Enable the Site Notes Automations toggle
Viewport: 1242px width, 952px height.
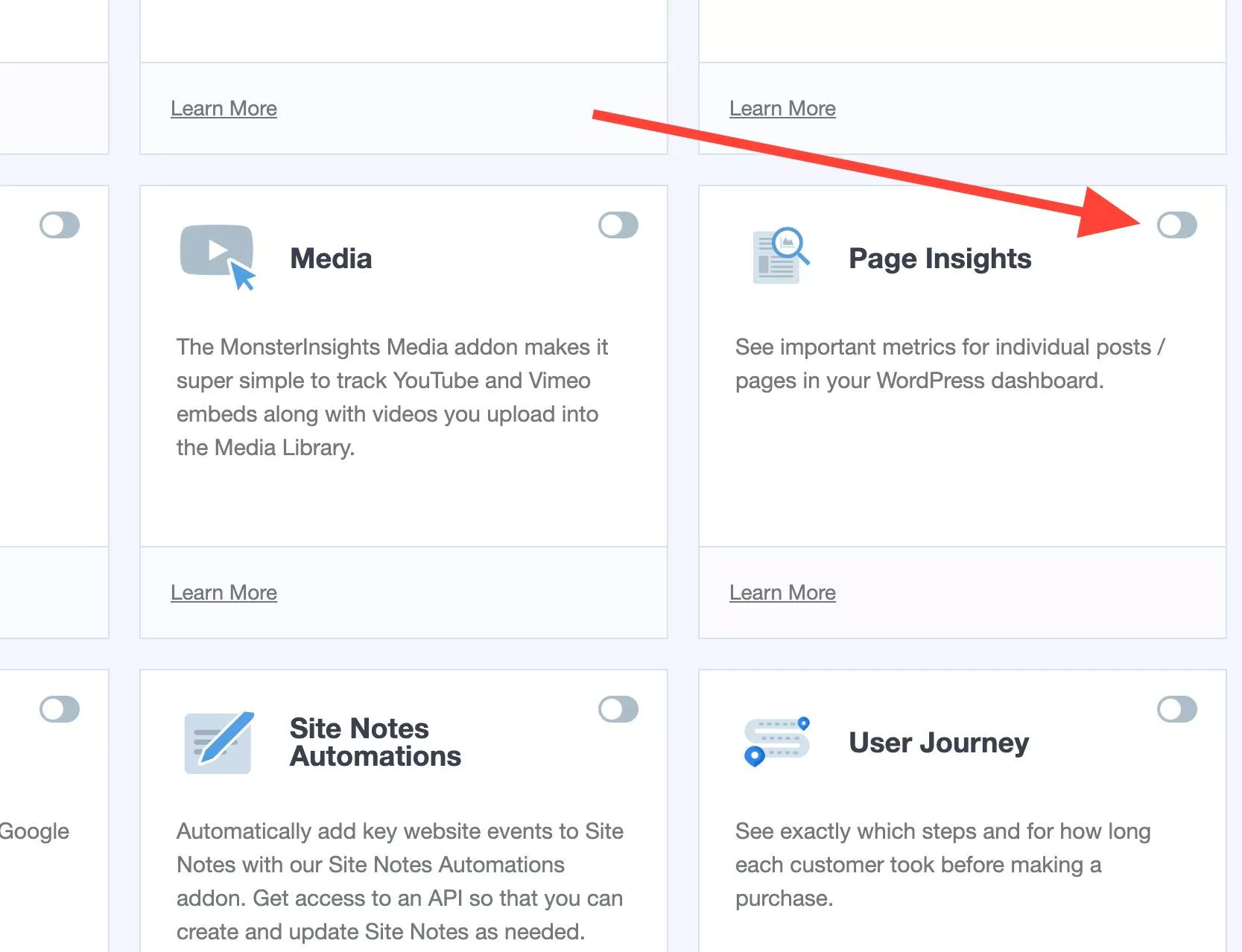coord(618,709)
